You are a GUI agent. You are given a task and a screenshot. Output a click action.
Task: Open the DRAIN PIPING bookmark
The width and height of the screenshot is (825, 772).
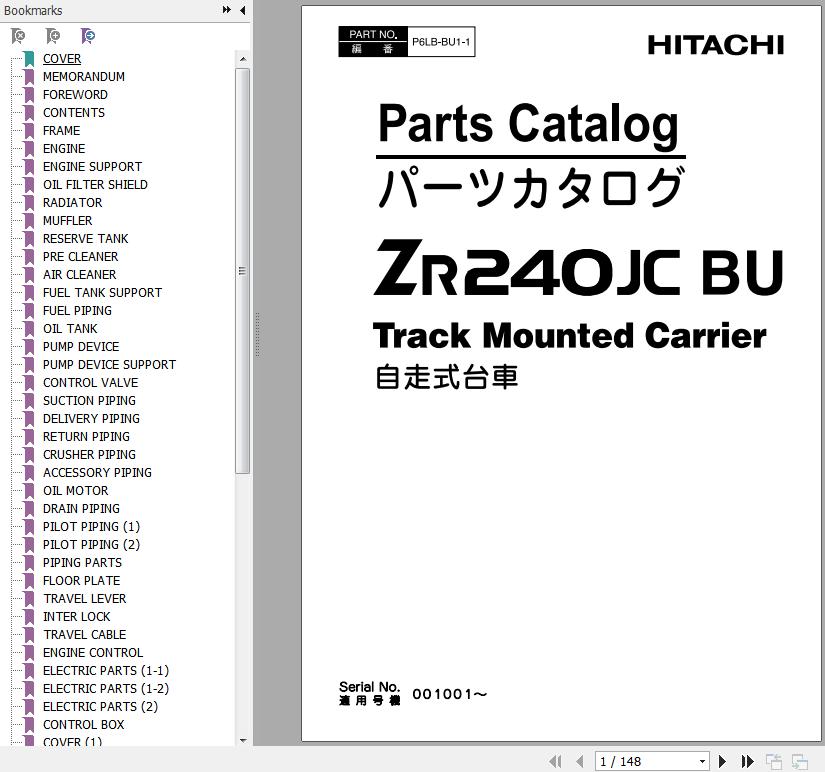pyautogui.click(x=82, y=508)
